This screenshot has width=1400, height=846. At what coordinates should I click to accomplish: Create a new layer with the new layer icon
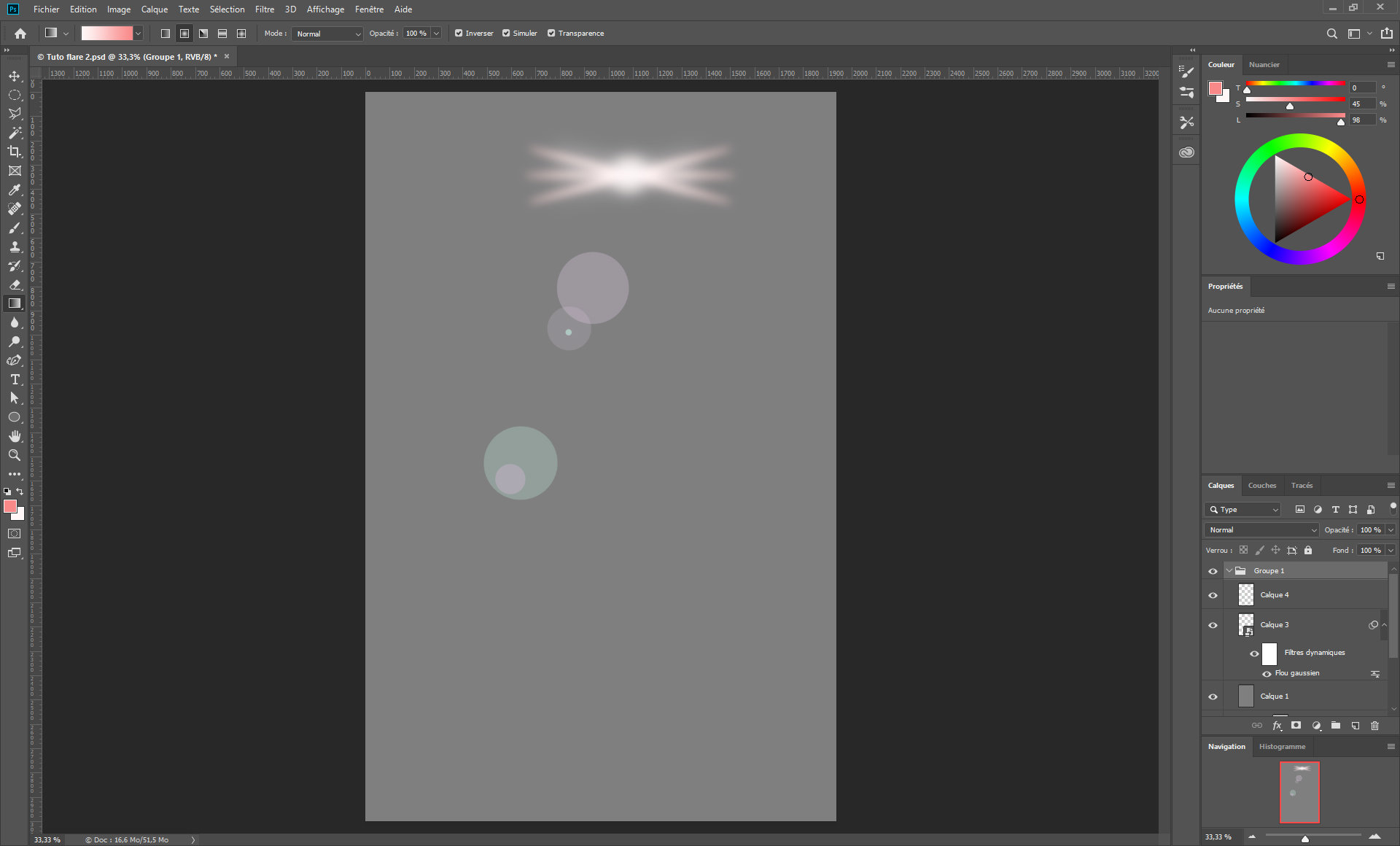click(x=1356, y=726)
